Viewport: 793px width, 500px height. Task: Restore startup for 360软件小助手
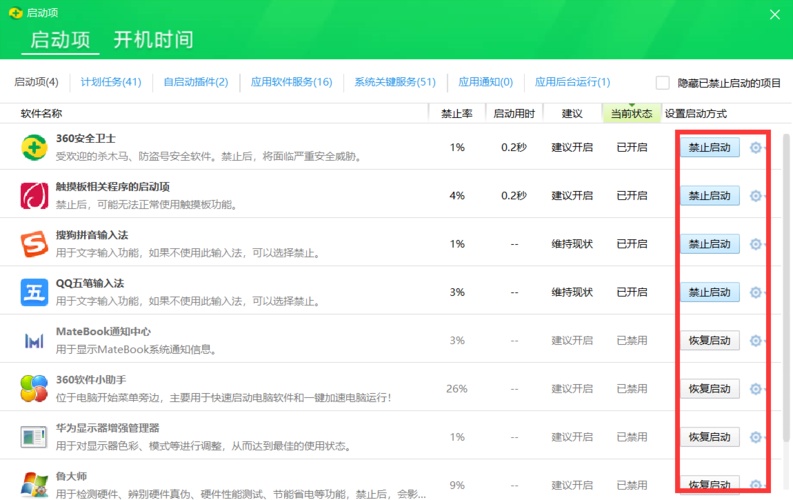point(710,389)
